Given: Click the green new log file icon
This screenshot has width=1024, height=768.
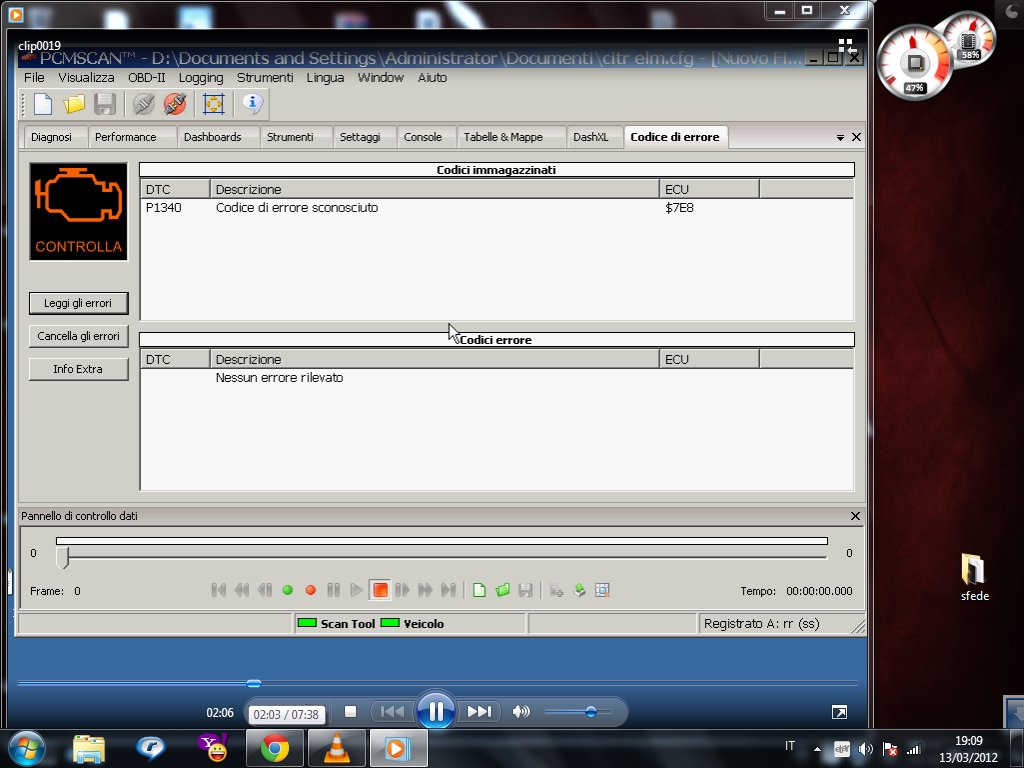Looking at the screenshot, I should pos(479,590).
